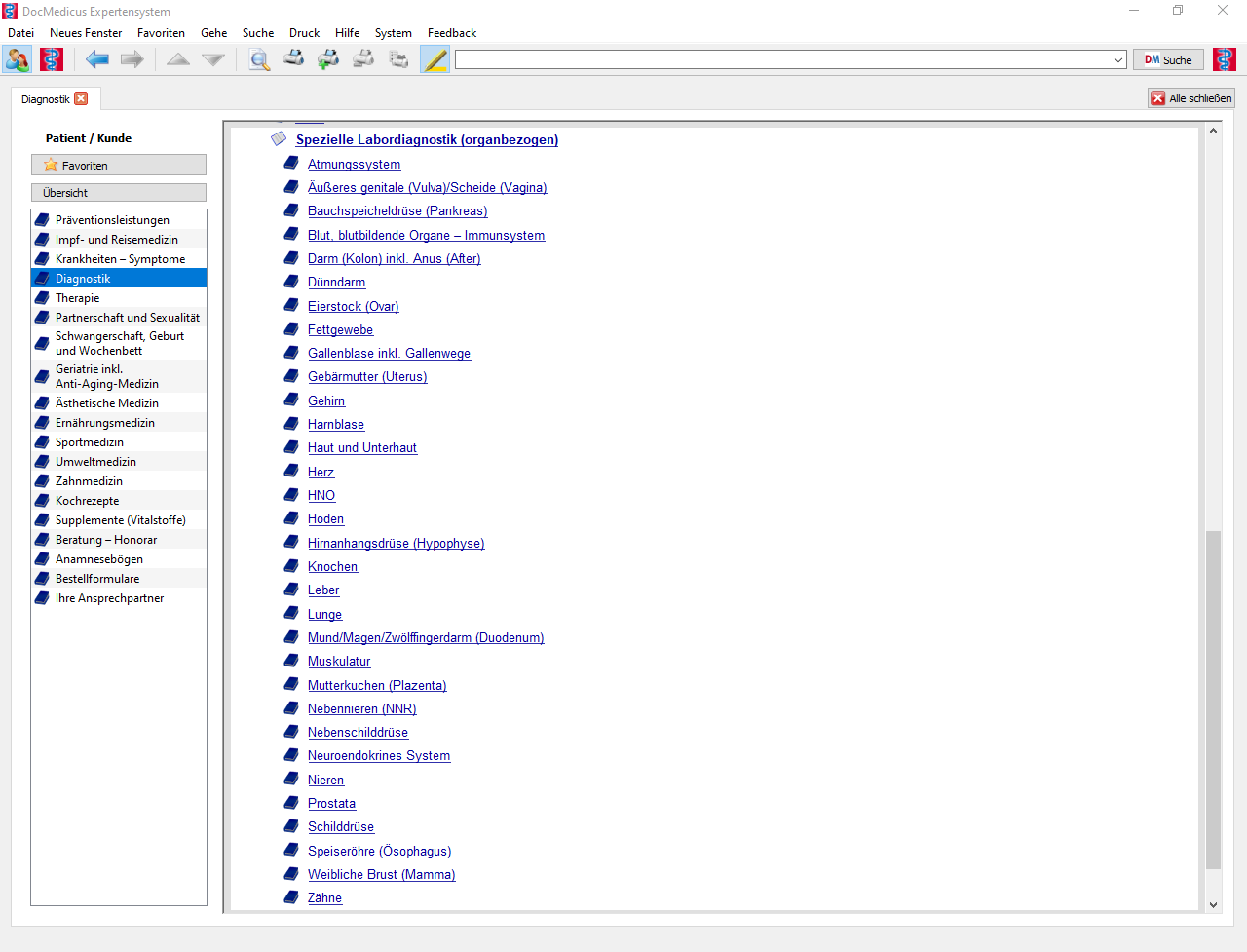
Task: Toggle the yellow highlighter pen tool
Action: pyautogui.click(x=435, y=59)
